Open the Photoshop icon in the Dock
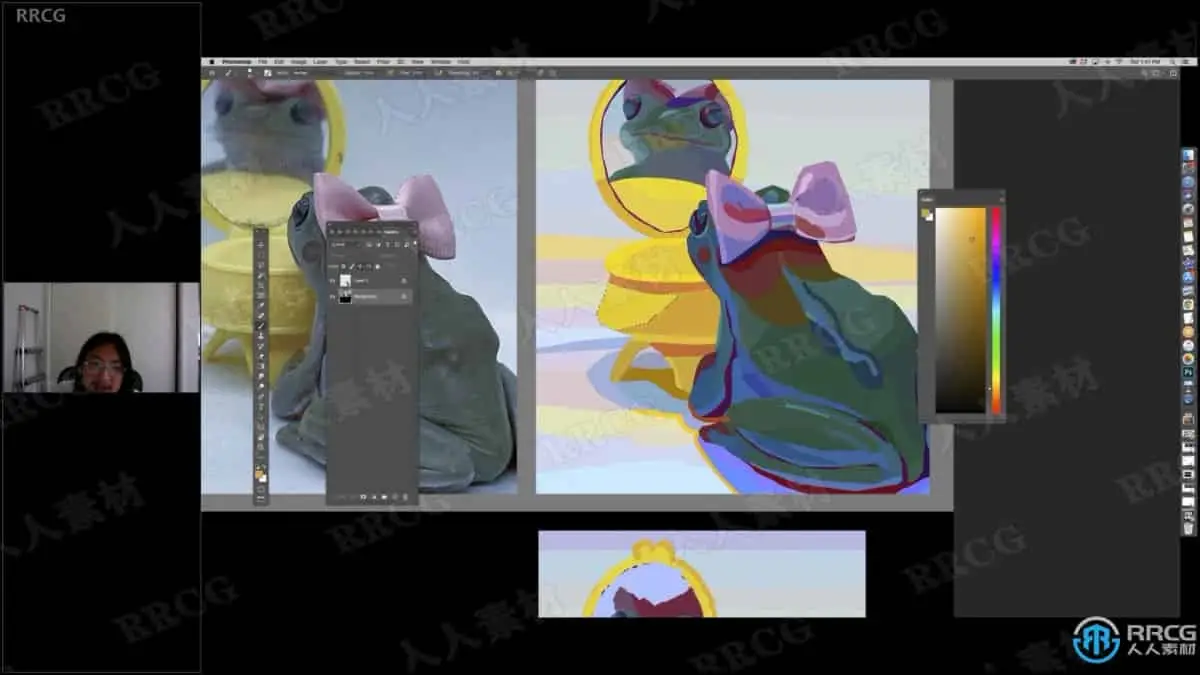This screenshot has height=675, width=1200. 1188,372
